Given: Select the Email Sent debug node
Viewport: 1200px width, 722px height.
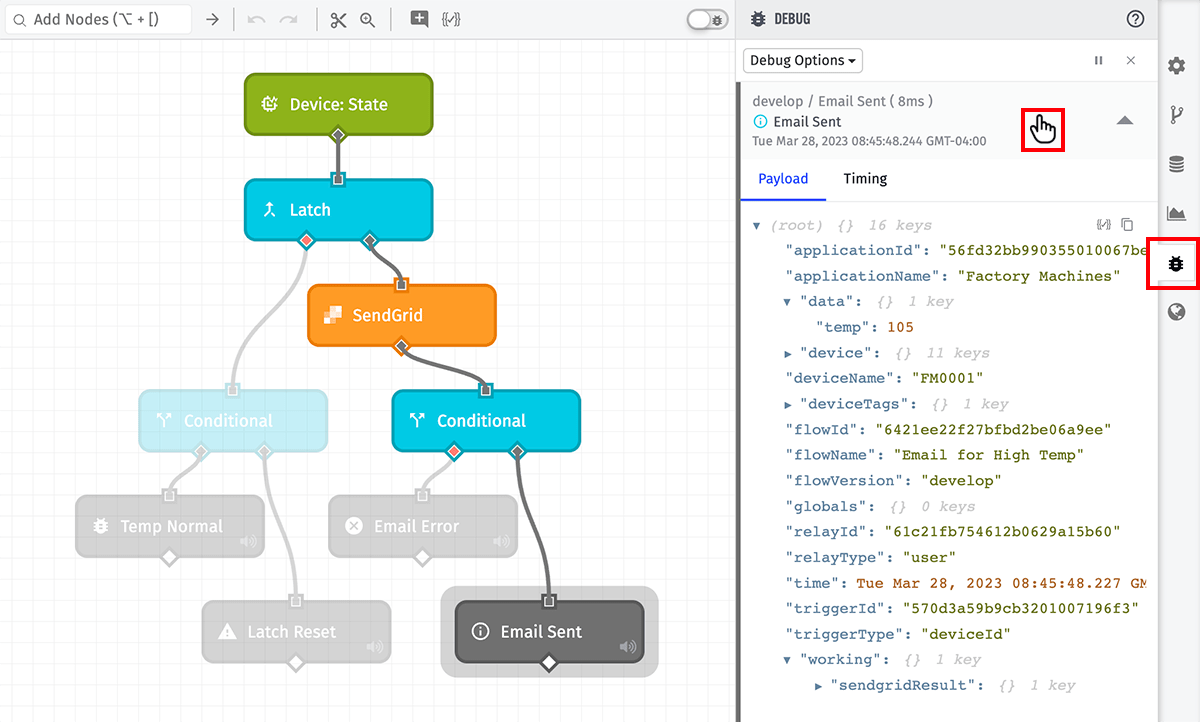Looking at the screenshot, I should click(x=549, y=632).
